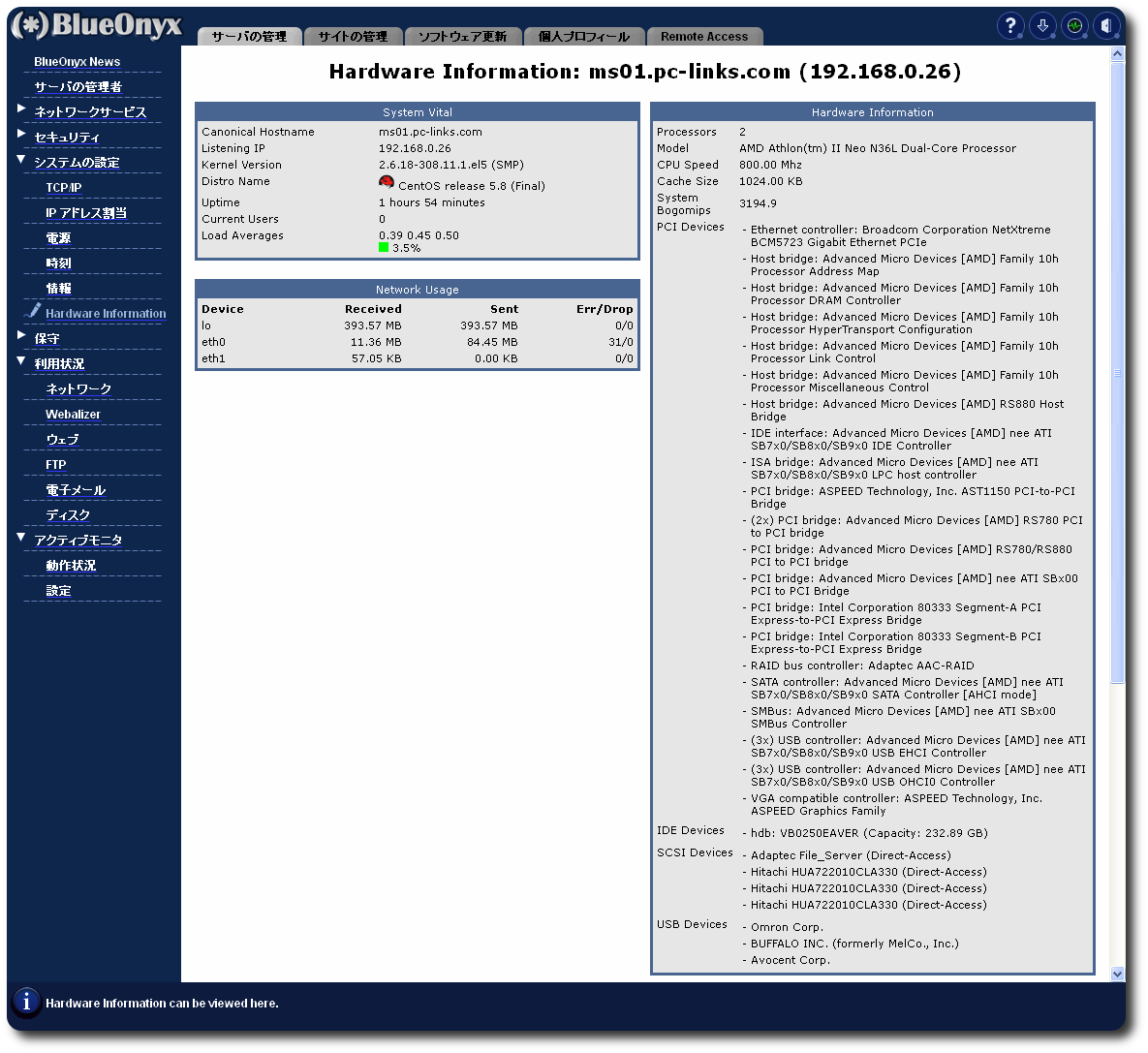Open 情報 information link
Image resolution: width=1148 pixels, height=1053 pixels.
[58, 289]
